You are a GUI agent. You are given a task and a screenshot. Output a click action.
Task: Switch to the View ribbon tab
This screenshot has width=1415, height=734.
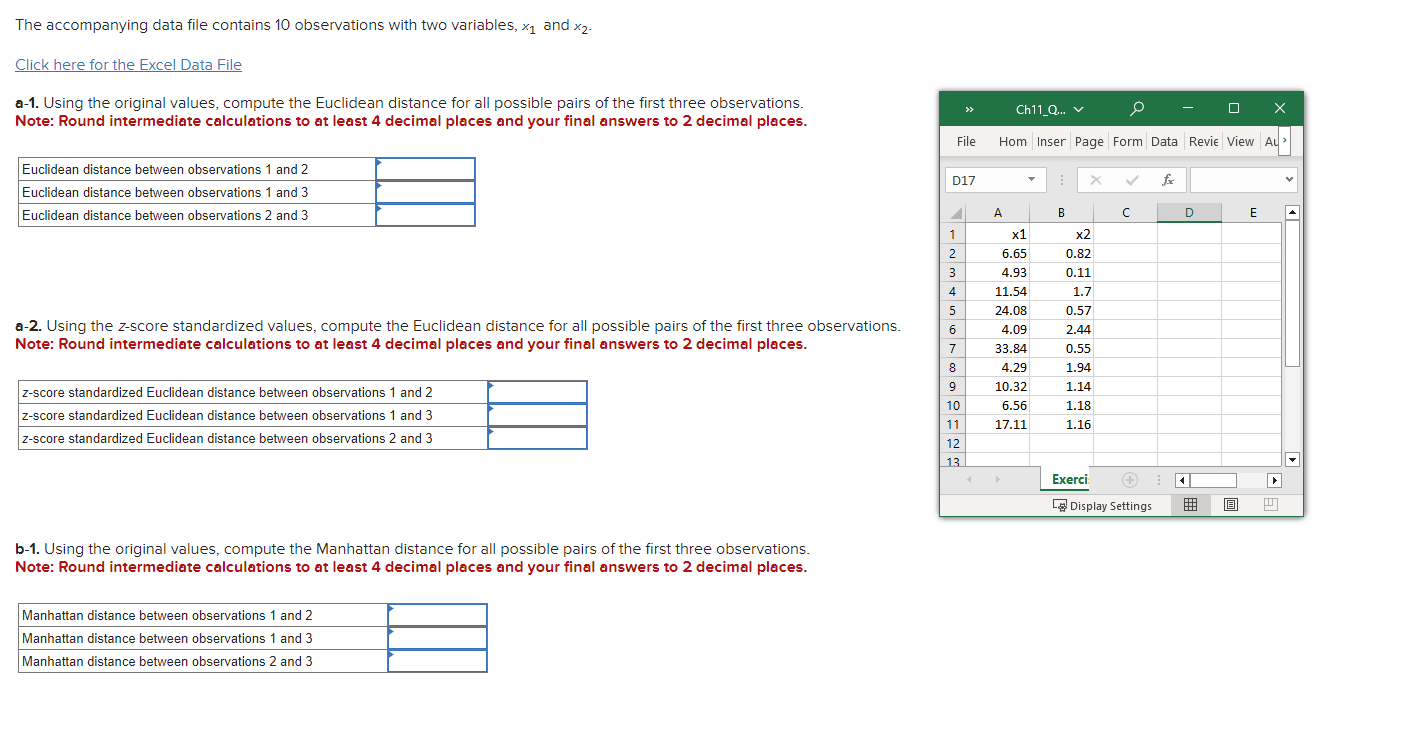tap(1240, 141)
